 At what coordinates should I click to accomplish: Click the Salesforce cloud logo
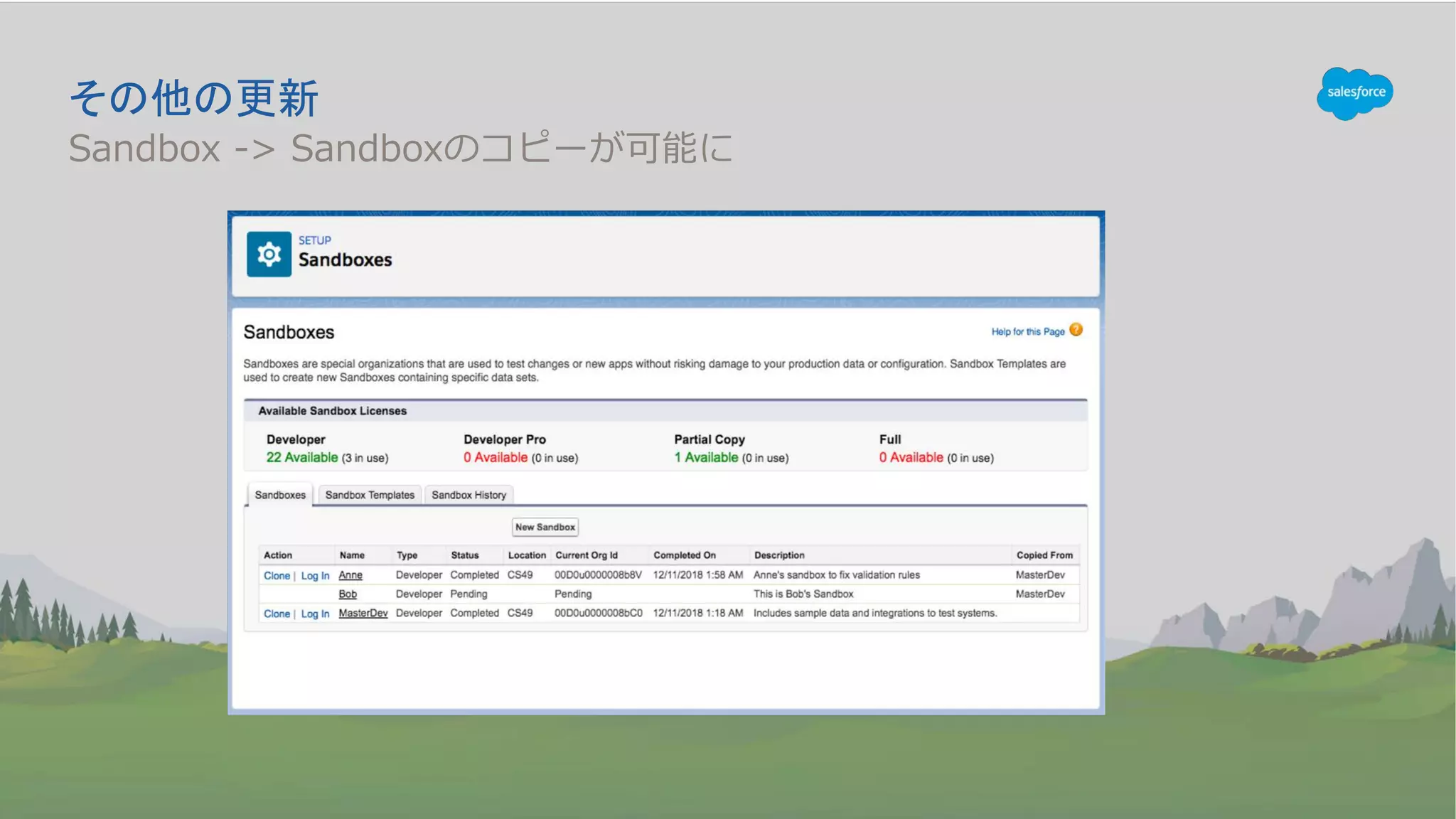[1355, 93]
